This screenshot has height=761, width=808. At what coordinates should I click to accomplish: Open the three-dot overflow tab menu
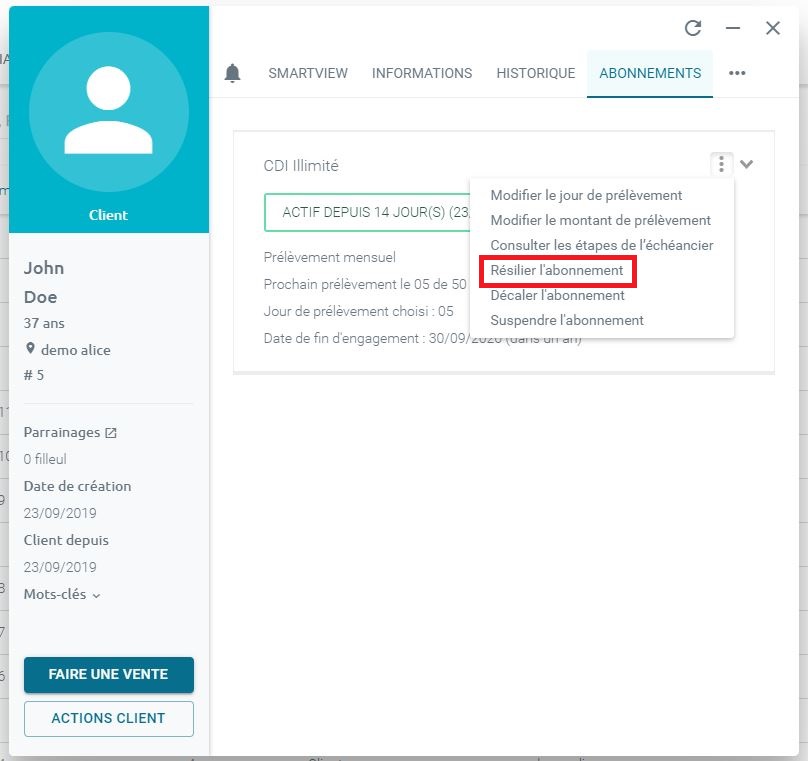737,73
